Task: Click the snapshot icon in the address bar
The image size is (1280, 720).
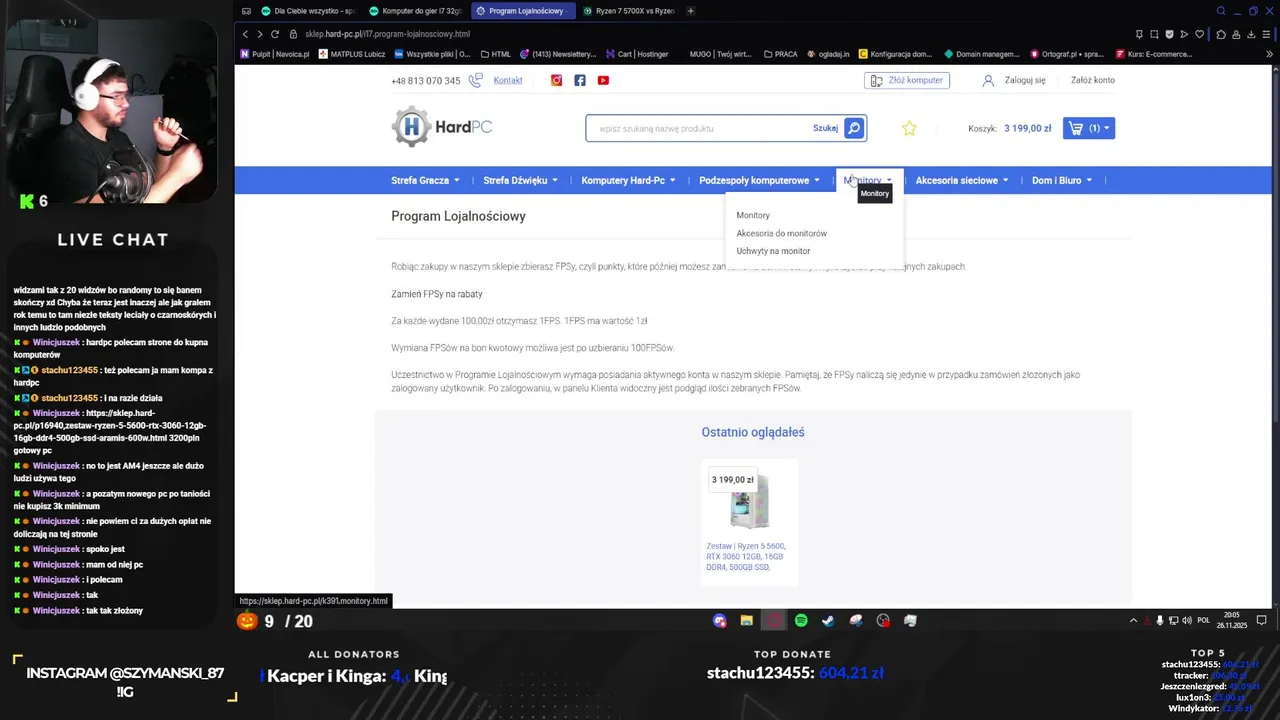Action: tap(1154, 34)
